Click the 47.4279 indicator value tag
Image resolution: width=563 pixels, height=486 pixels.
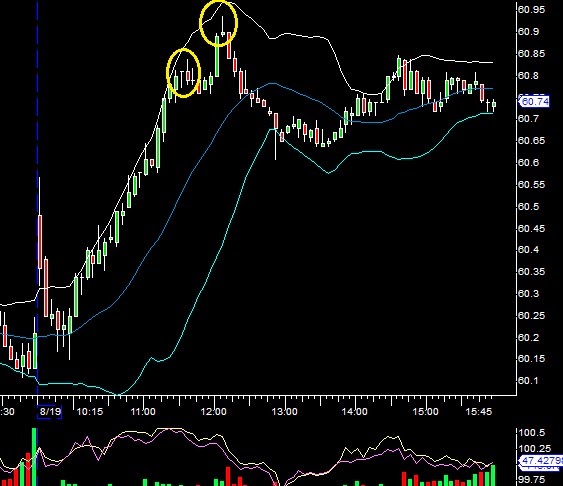pos(541,461)
